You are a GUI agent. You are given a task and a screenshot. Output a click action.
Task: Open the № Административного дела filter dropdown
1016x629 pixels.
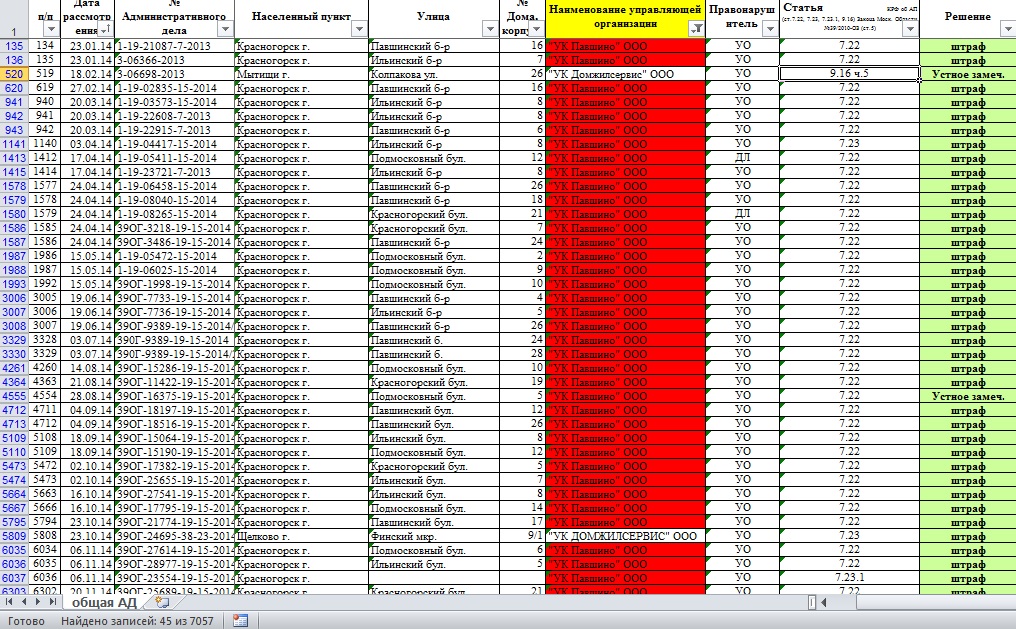coord(226,30)
